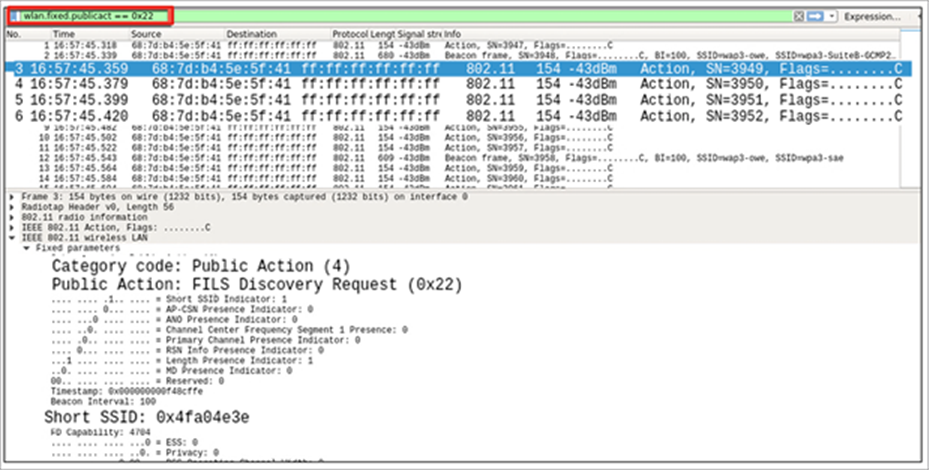Select packet 10 with SN=3956
This screenshot has width=929, height=470.
pyautogui.click(x=453, y=138)
